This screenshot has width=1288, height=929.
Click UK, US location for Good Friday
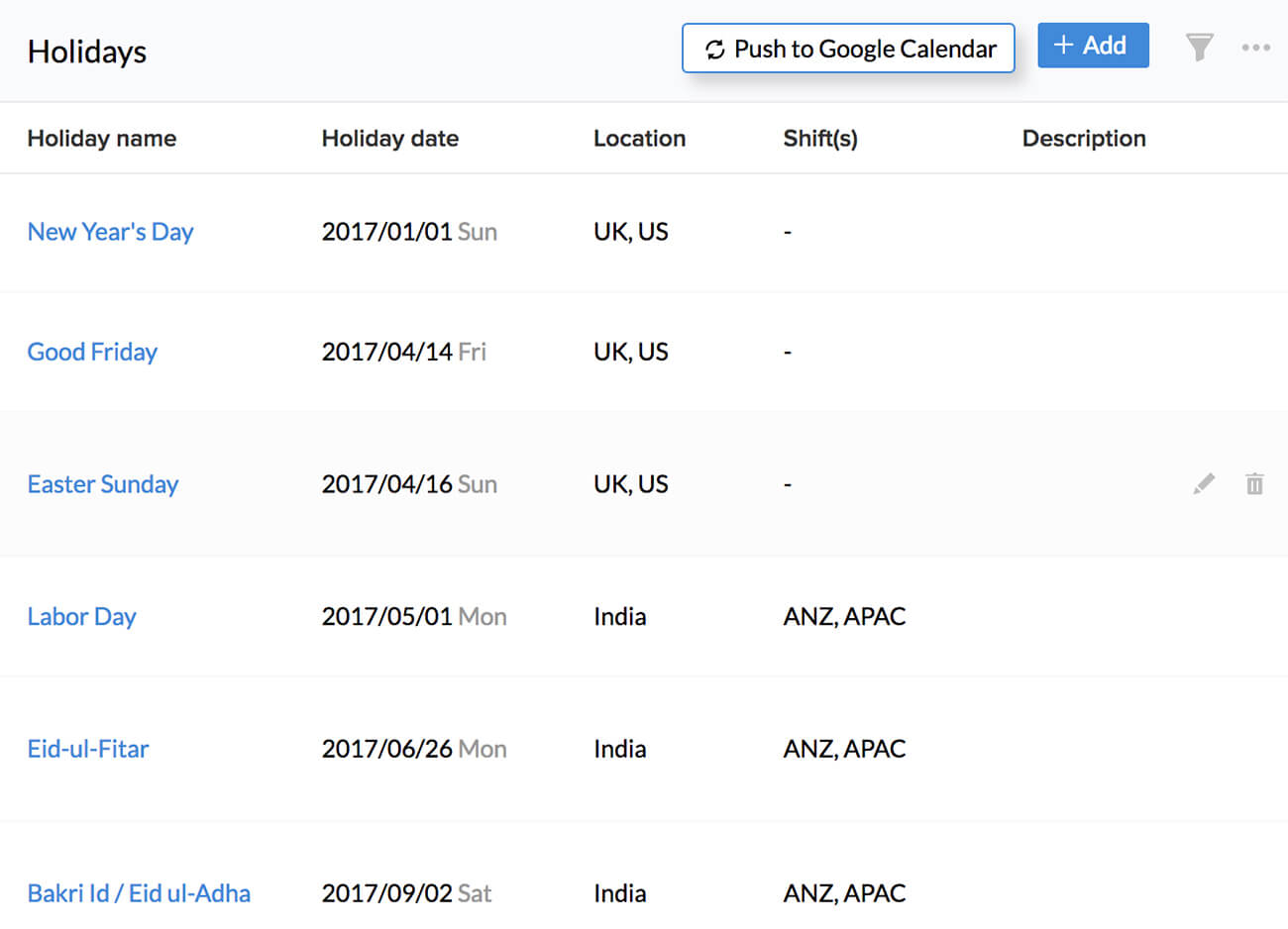pyautogui.click(x=630, y=352)
